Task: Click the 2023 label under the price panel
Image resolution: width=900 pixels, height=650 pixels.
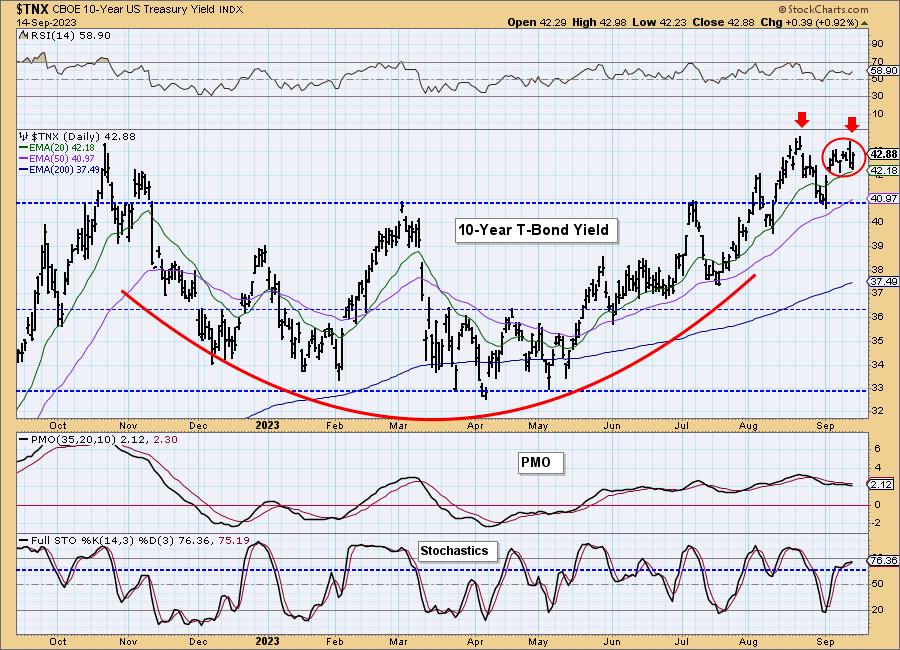Action: coord(267,425)
